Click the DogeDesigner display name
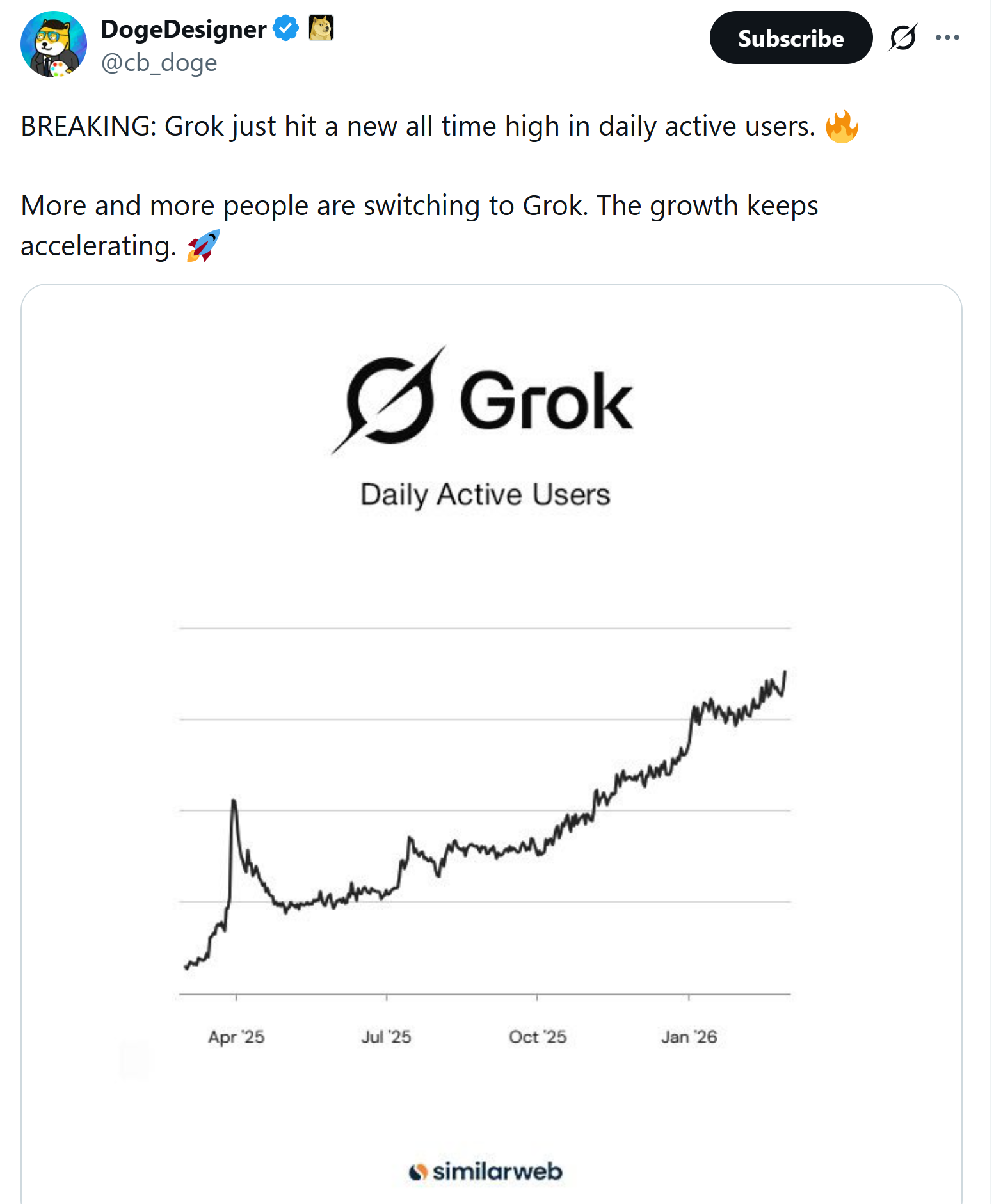 click(184, 29)
